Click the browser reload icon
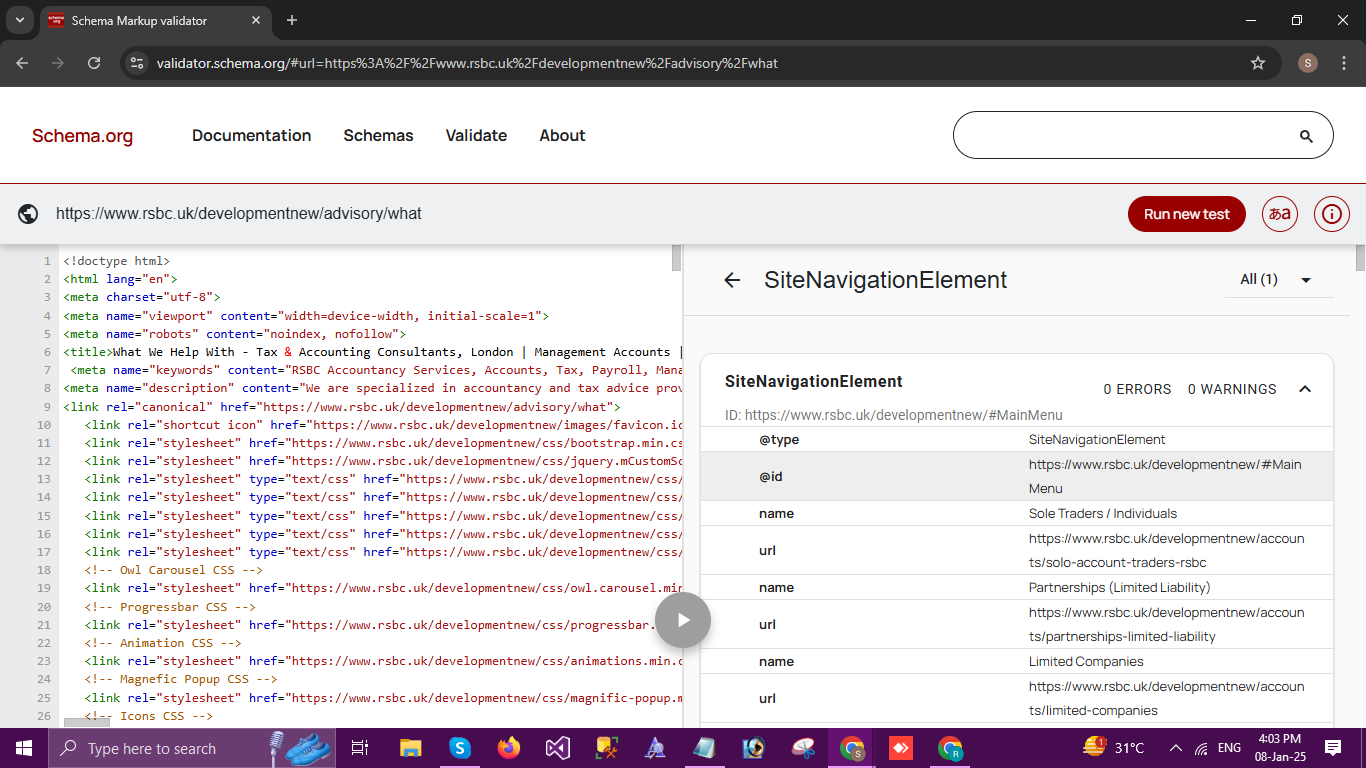The image size is (1366, 768). pos(94,63)
